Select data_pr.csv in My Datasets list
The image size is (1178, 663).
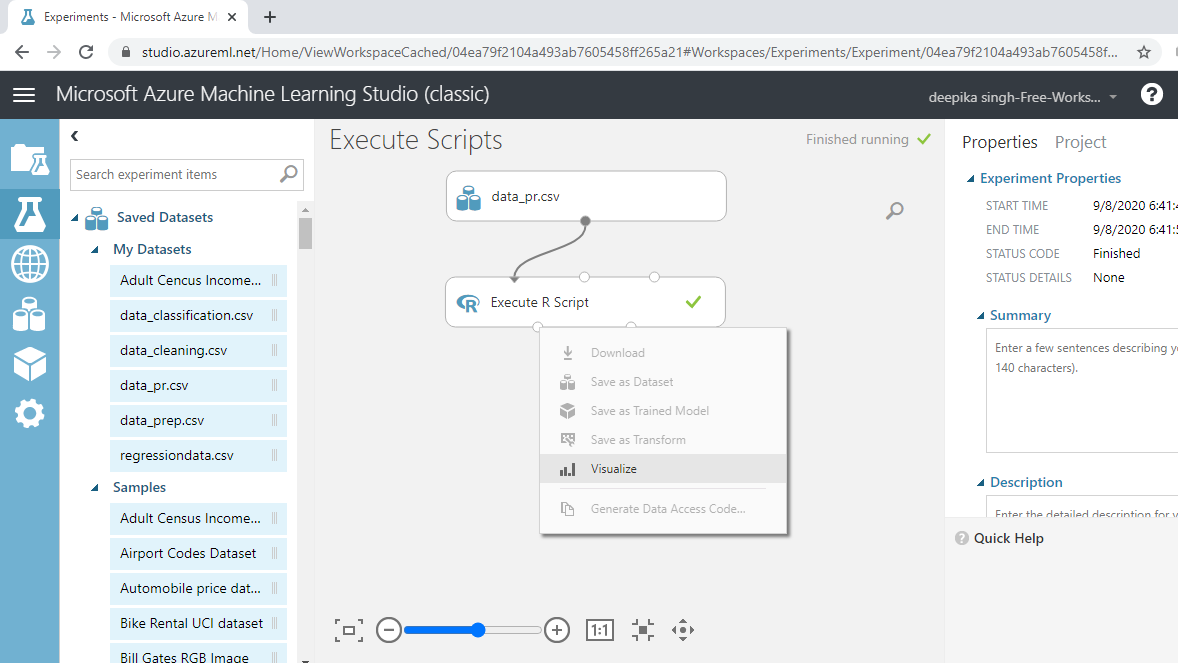[198, 386]
